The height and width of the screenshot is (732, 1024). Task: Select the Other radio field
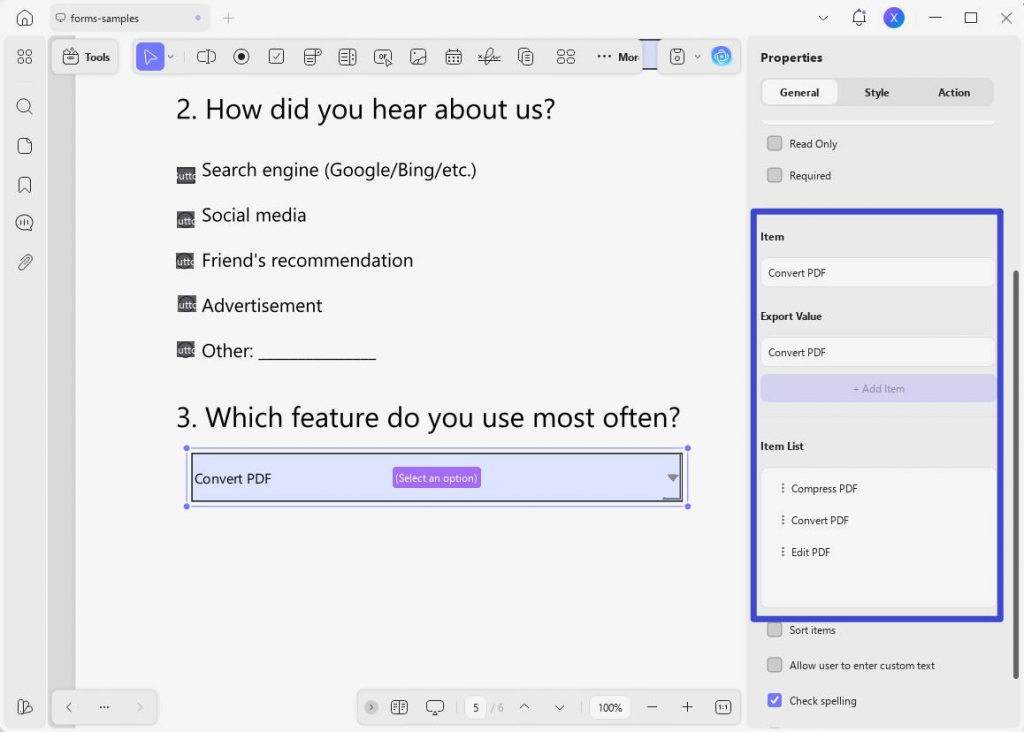click(x=186, y=349)
